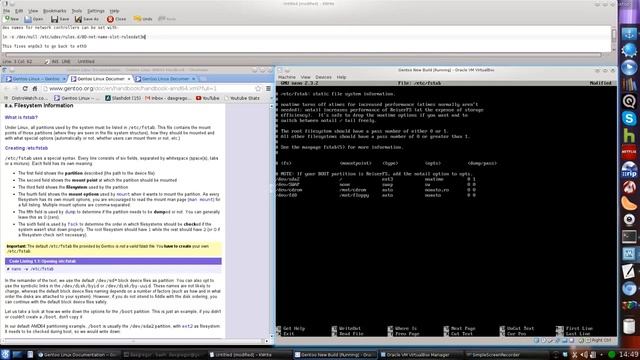
Task: Click the KWrite horizontal scrollbar
Action: (x=303, y=55)
